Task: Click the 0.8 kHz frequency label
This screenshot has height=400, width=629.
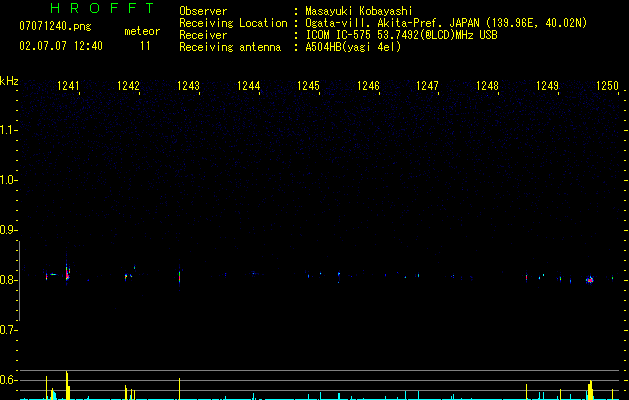Action: (8, 280)
